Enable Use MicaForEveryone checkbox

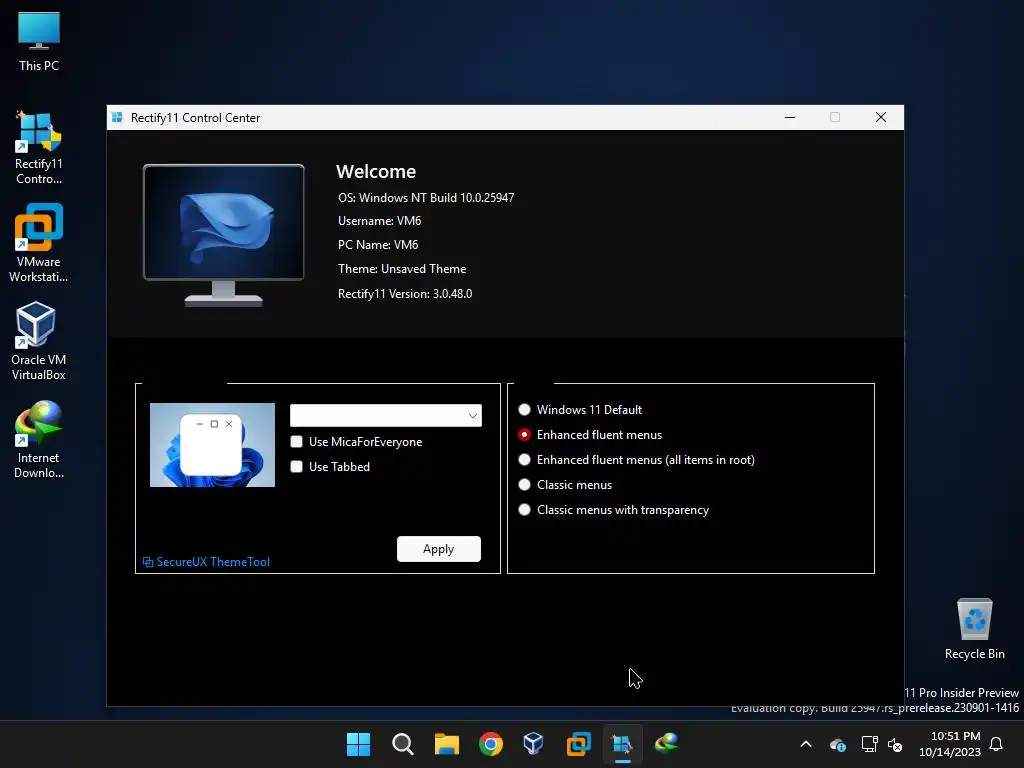(x=296, y=442)
